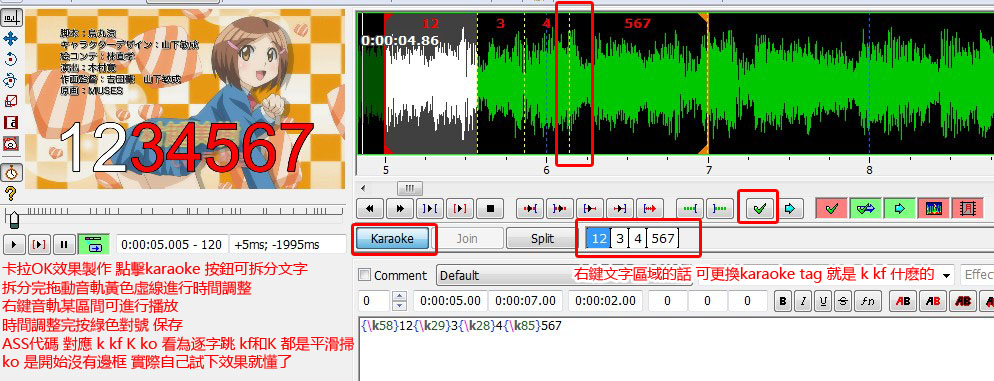The image size is (994, 381).
Task: Click the Split button
Action: 542,238
